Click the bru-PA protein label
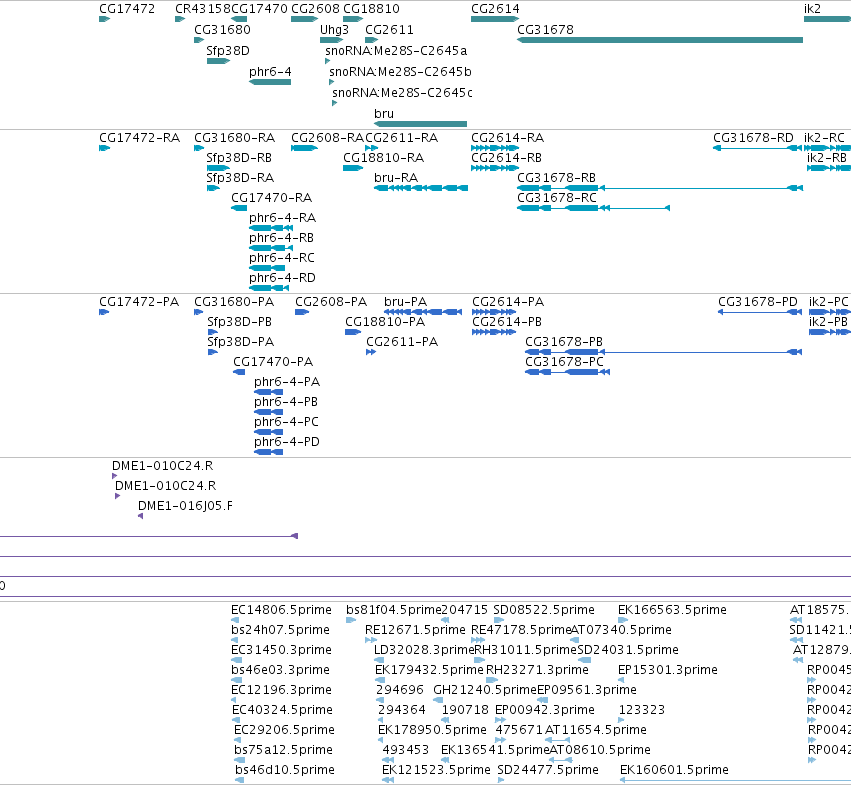Viewport: 851px width, 785px height. point(405,302)
